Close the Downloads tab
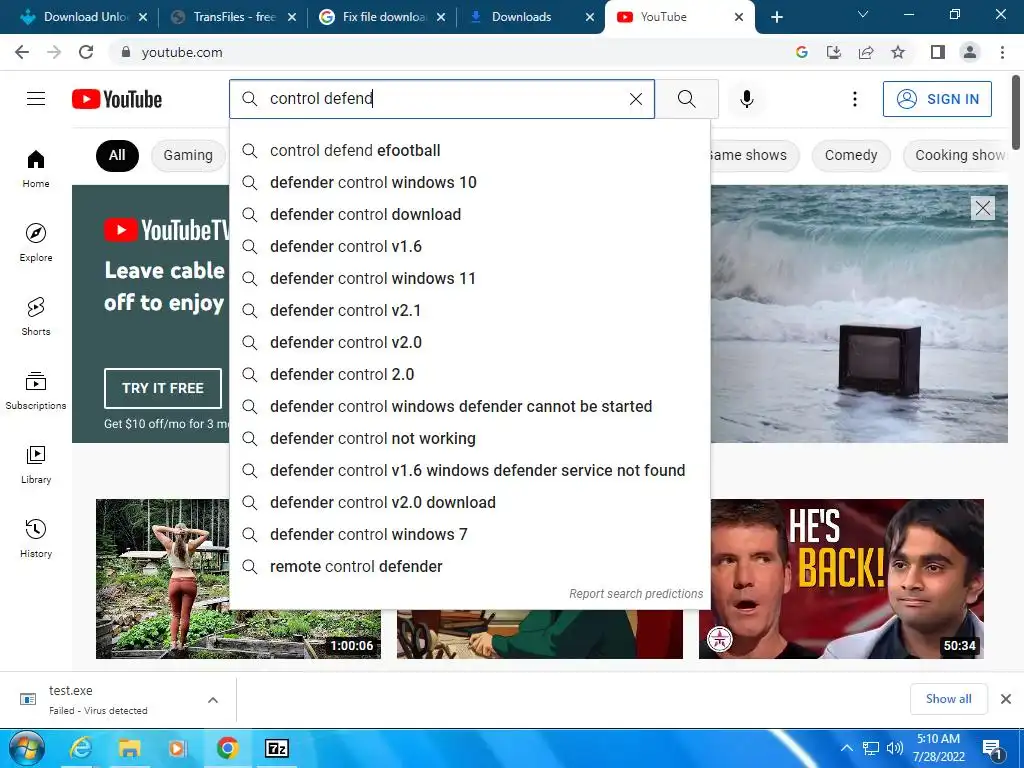1024x768 pixels. click(590, 17)
